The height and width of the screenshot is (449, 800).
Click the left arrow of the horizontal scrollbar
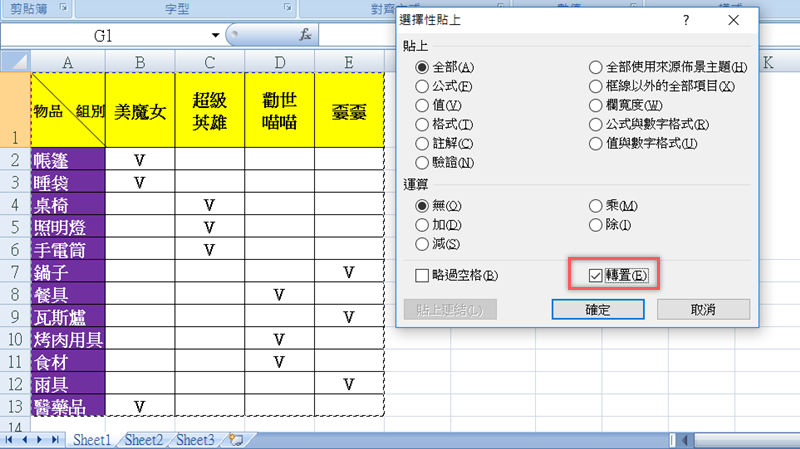click(685, 440)
